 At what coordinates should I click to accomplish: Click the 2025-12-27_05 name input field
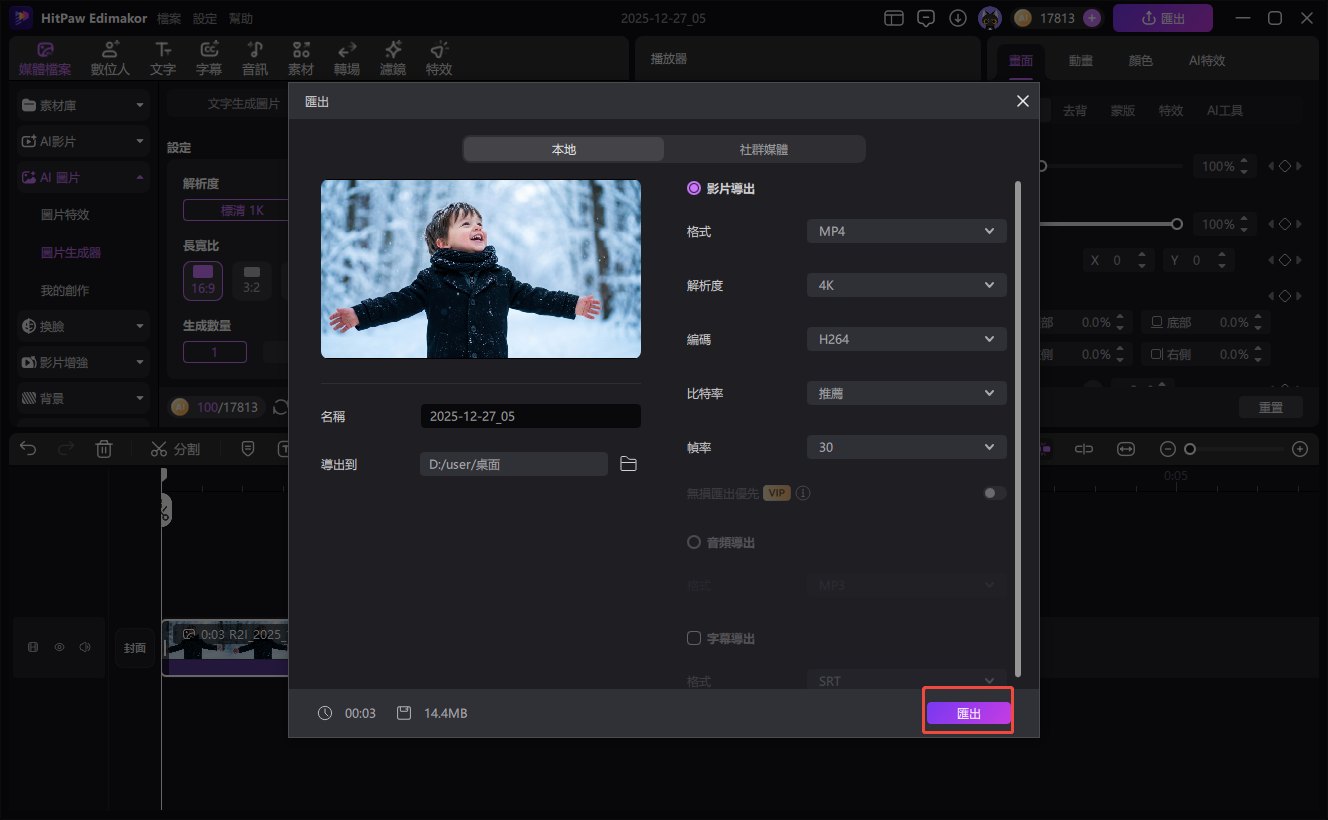click(530, 415)
